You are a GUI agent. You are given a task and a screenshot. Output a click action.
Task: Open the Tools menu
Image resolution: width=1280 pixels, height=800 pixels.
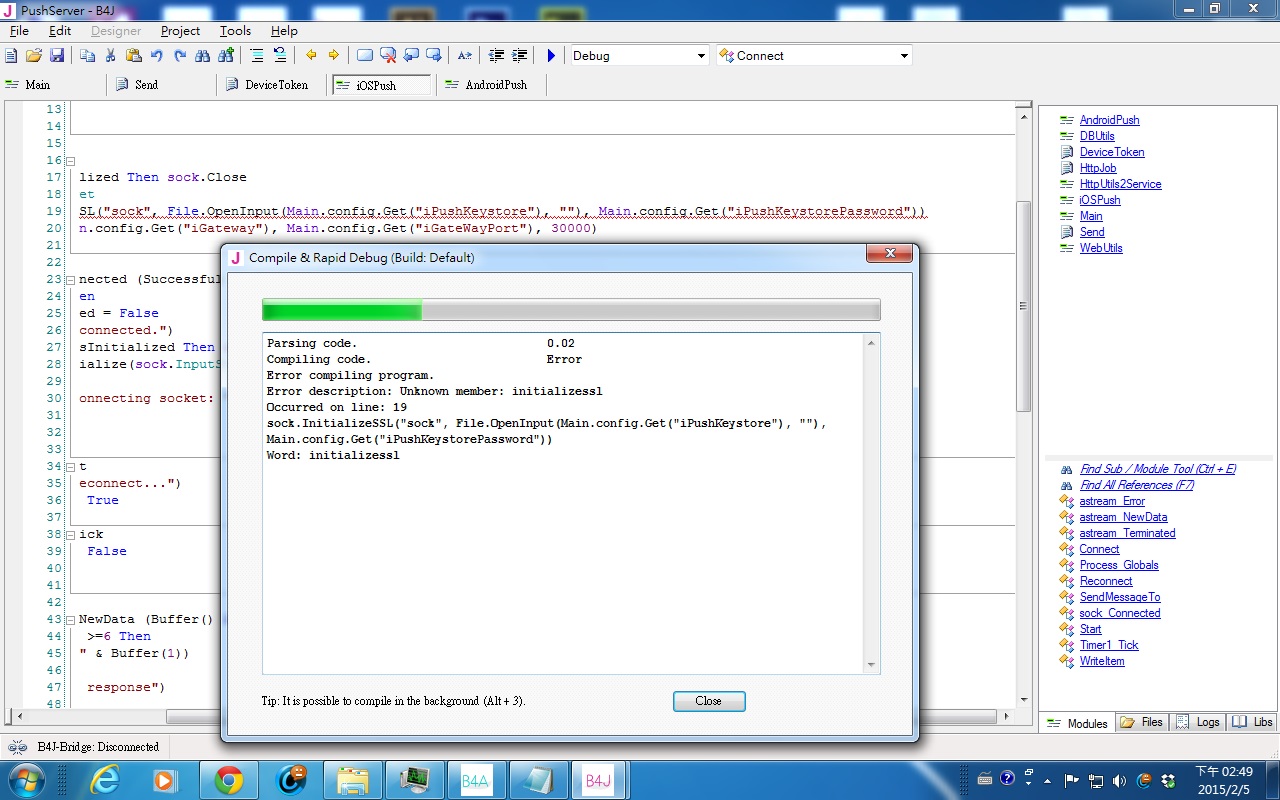236,31
